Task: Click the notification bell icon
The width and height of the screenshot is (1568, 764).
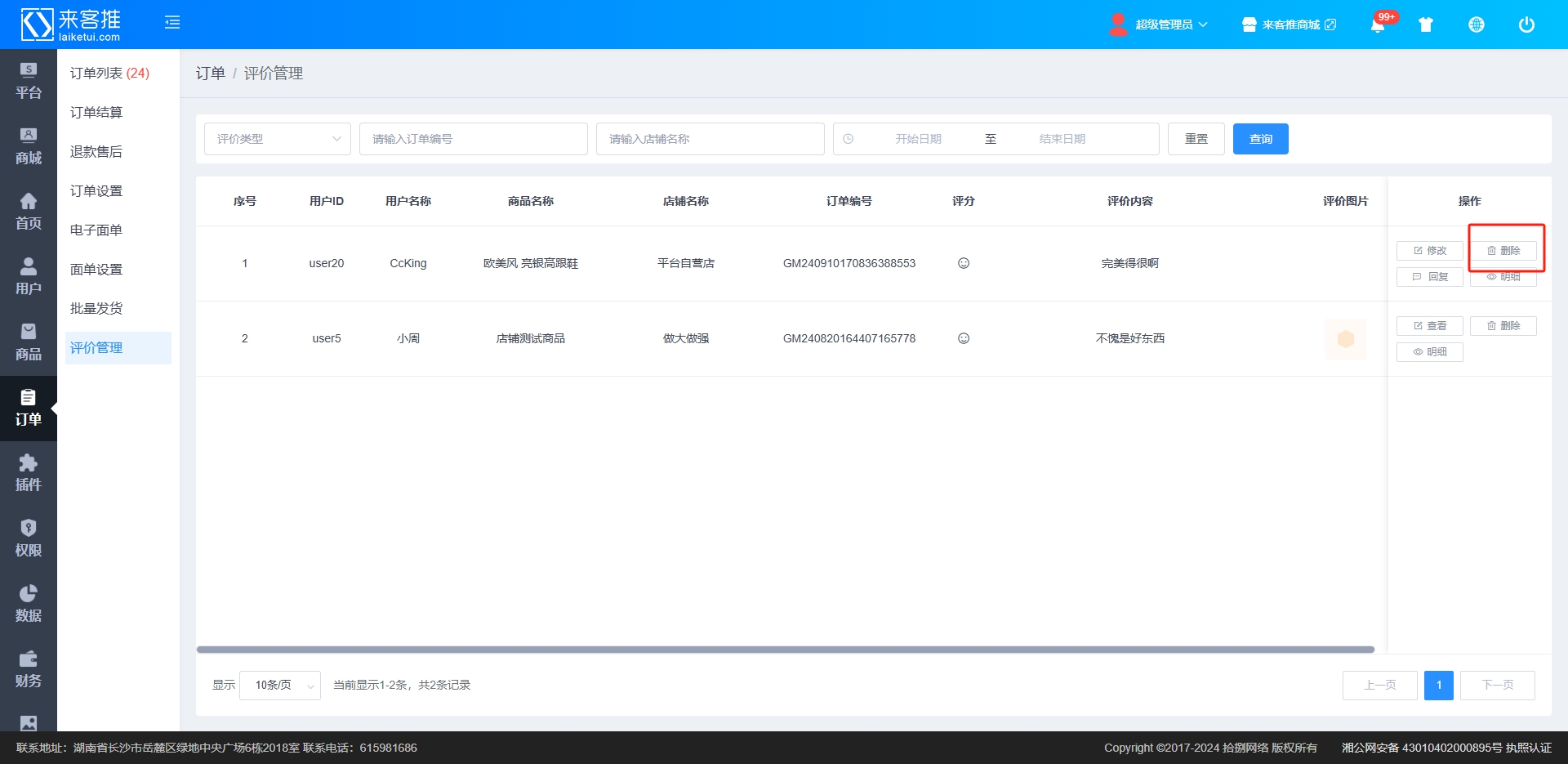Action: pyautogui.click(x=1378, y=25)
